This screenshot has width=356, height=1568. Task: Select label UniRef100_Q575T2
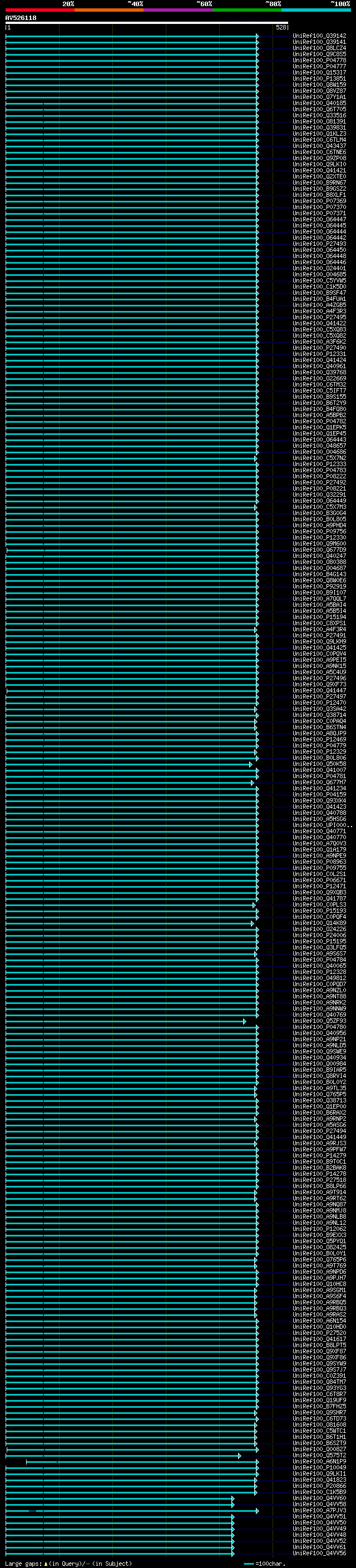point(319,1456)
